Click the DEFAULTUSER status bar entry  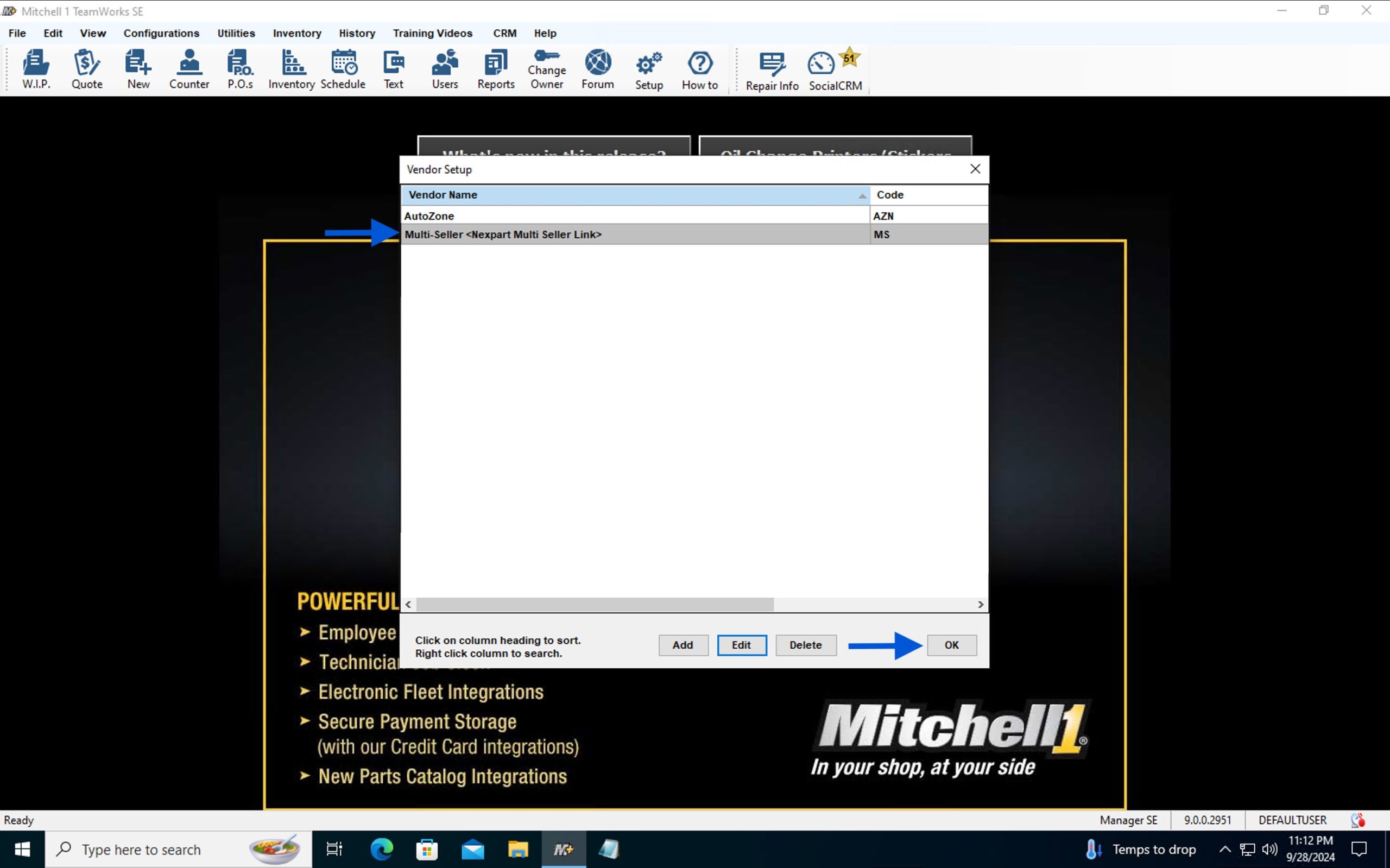[1292, 820]
